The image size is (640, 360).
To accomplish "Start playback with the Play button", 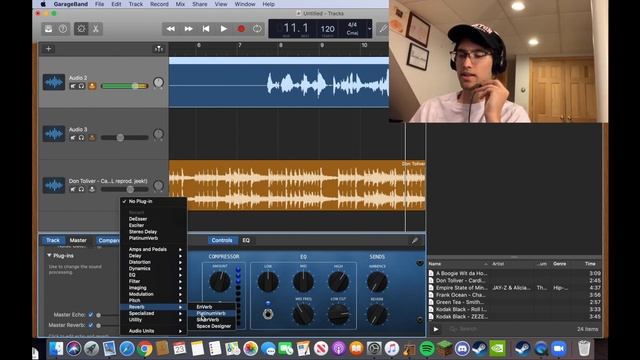I will [x=223, y=29].
